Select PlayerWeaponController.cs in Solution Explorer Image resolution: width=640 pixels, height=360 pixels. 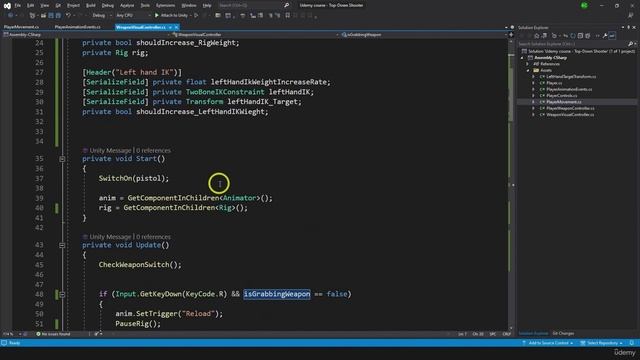tap(570, 108)
